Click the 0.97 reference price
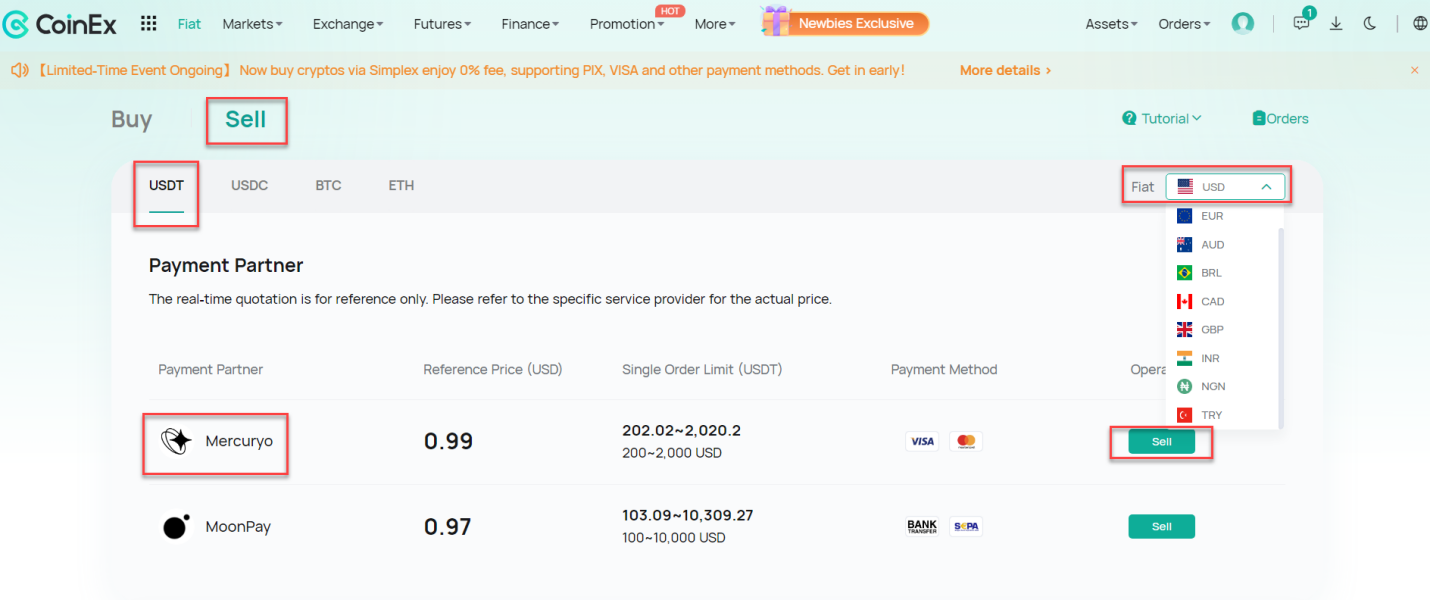The image size is (1430, 600). click(x=447, y=527)
